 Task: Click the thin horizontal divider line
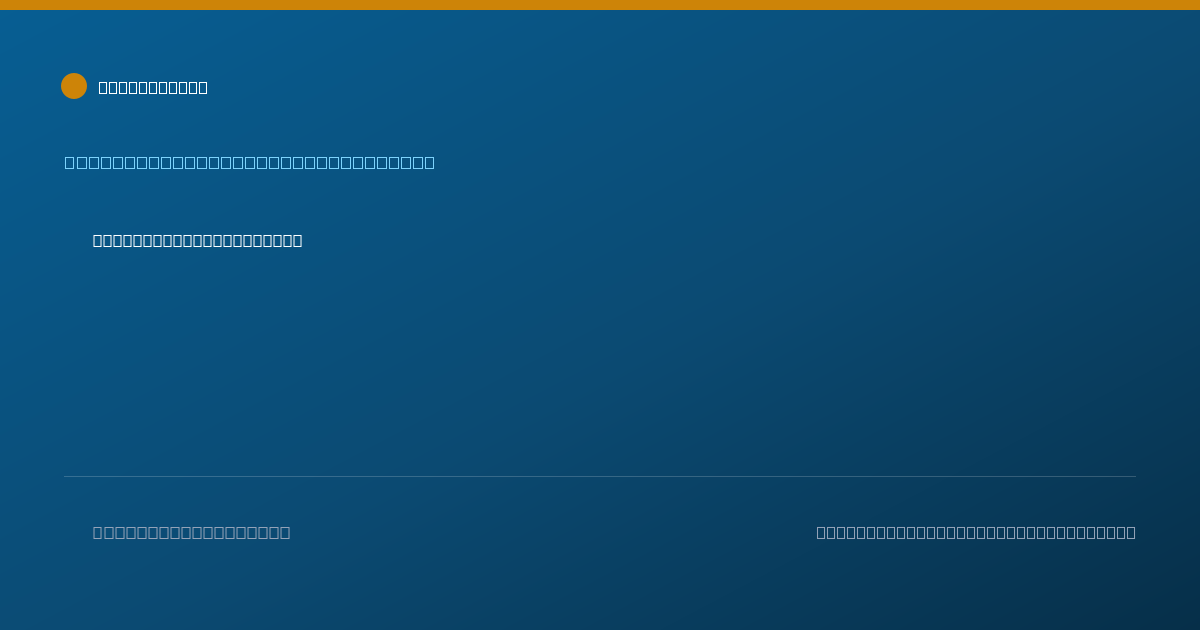[x=600, y=476]
